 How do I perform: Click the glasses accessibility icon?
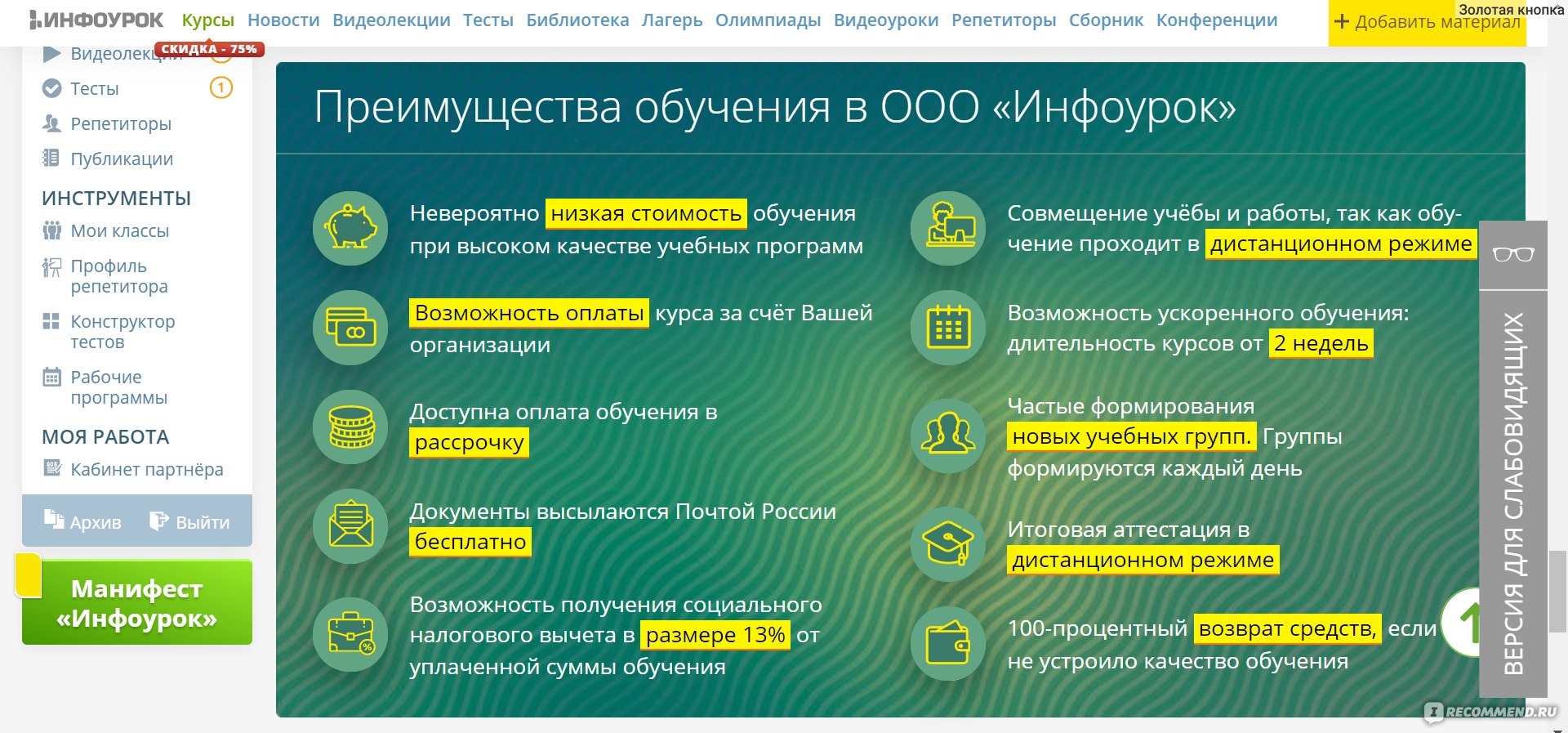1513,254
